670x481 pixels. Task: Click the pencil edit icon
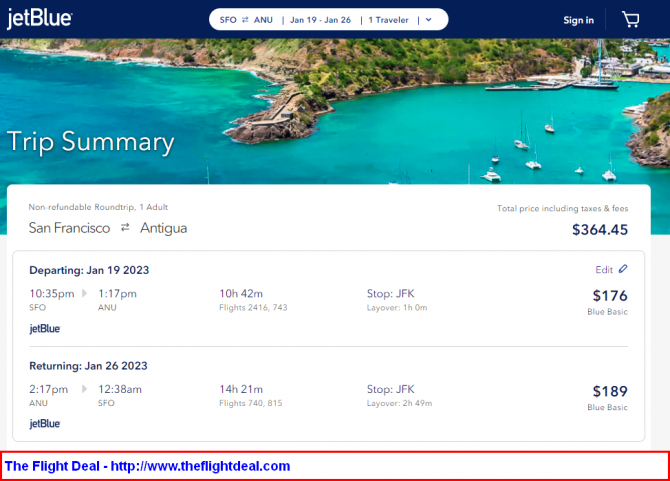pyautogui.click(x=623, y=269)
